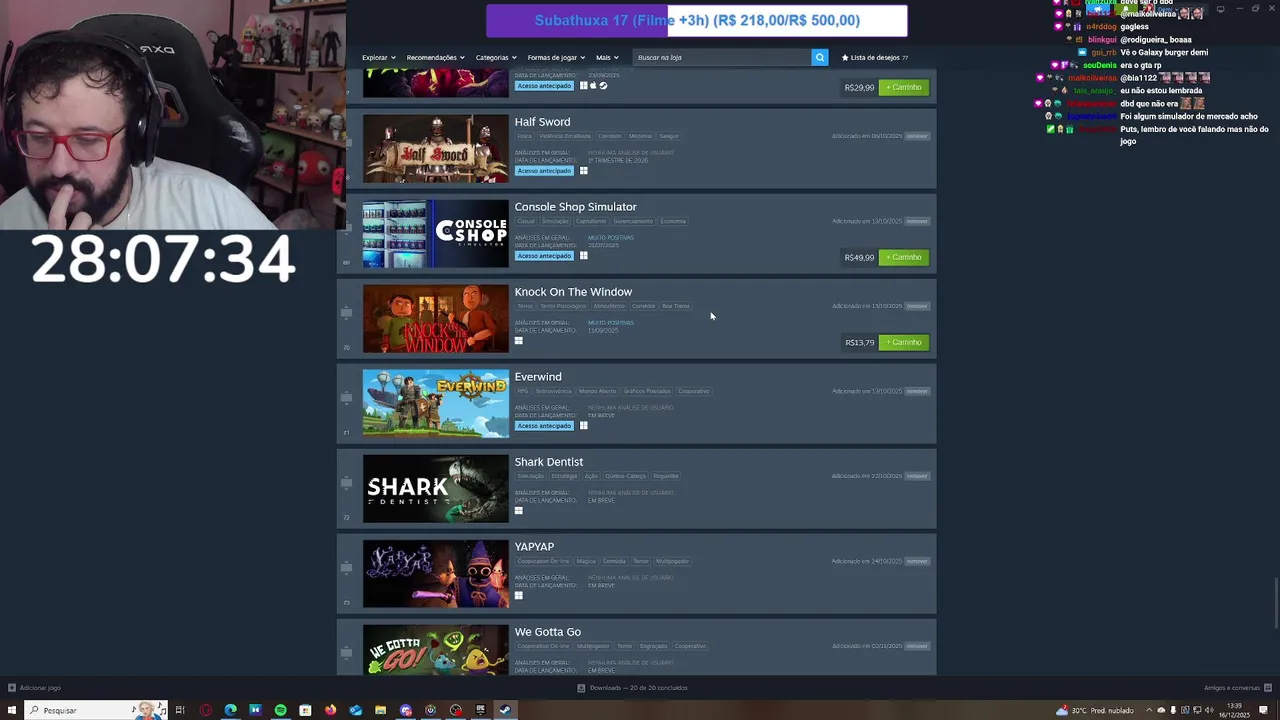Remove Everwind from wishlist

pyautogui.click(x=917, y=391)
